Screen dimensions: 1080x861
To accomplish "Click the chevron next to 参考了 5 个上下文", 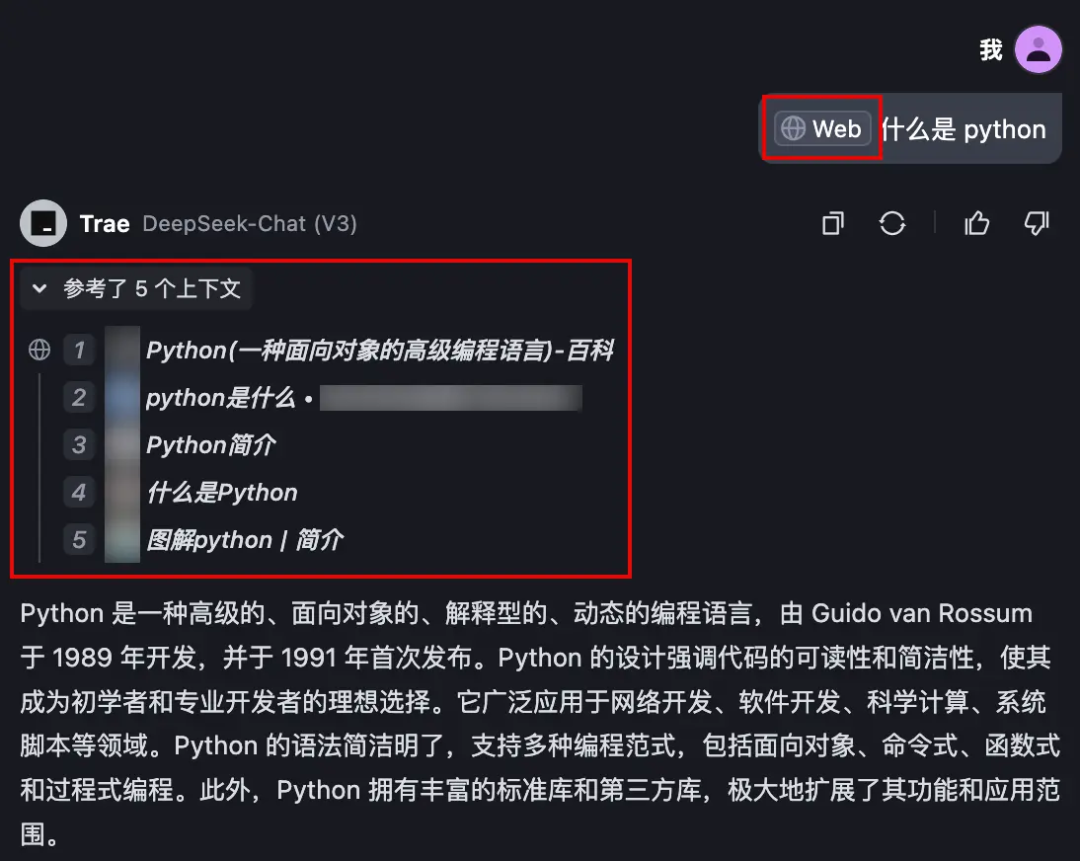I will pyautogui.click(x=39, y=289).
